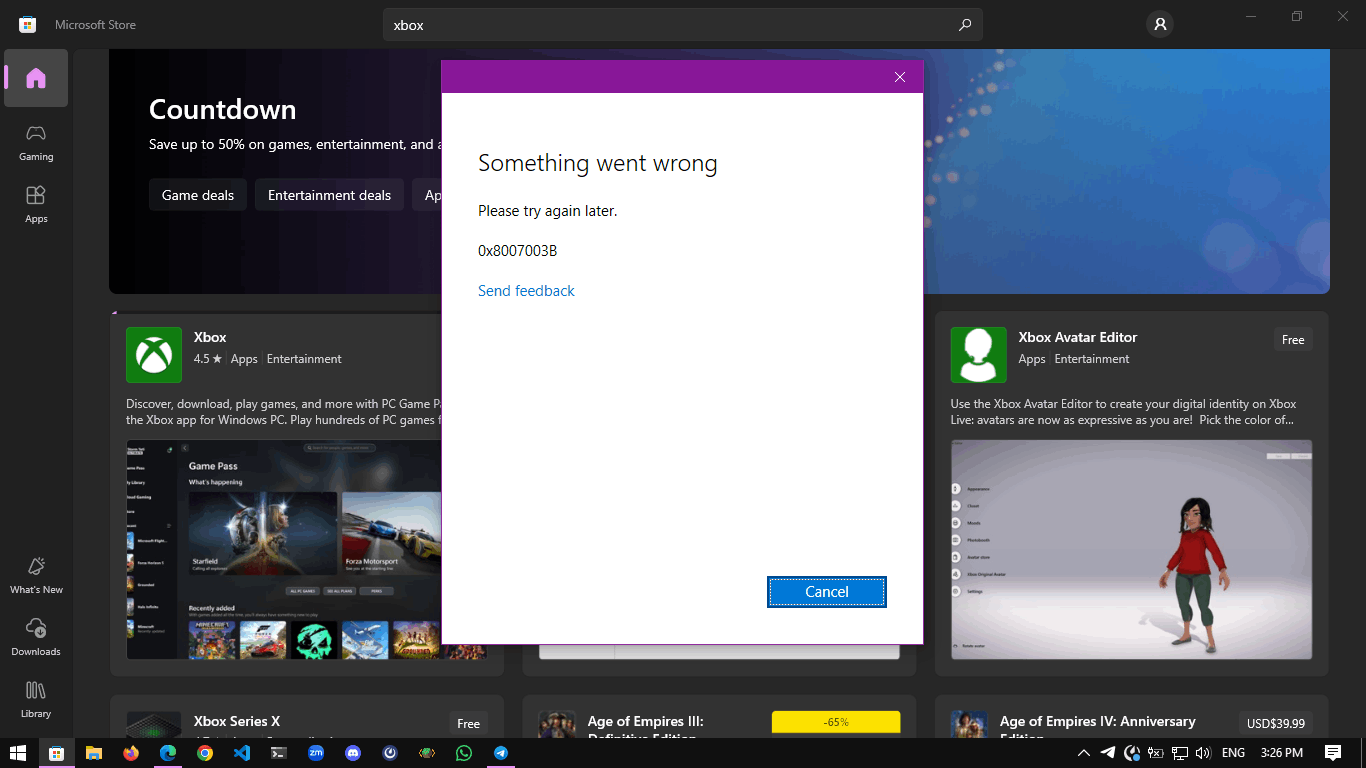Click Free button on Xbox Series X
The width and height of the screenshot is (1366, 768).
pyautogui.click(x=468, y=724)
